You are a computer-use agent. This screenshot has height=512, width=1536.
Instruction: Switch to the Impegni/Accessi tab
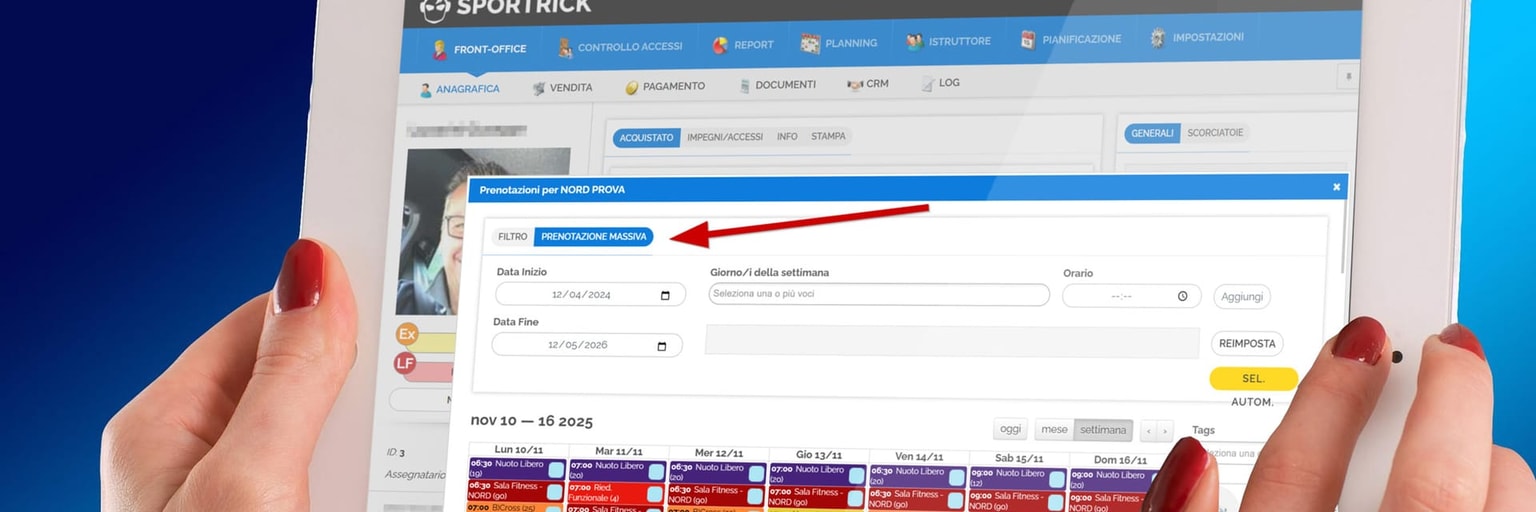[724, 137]
